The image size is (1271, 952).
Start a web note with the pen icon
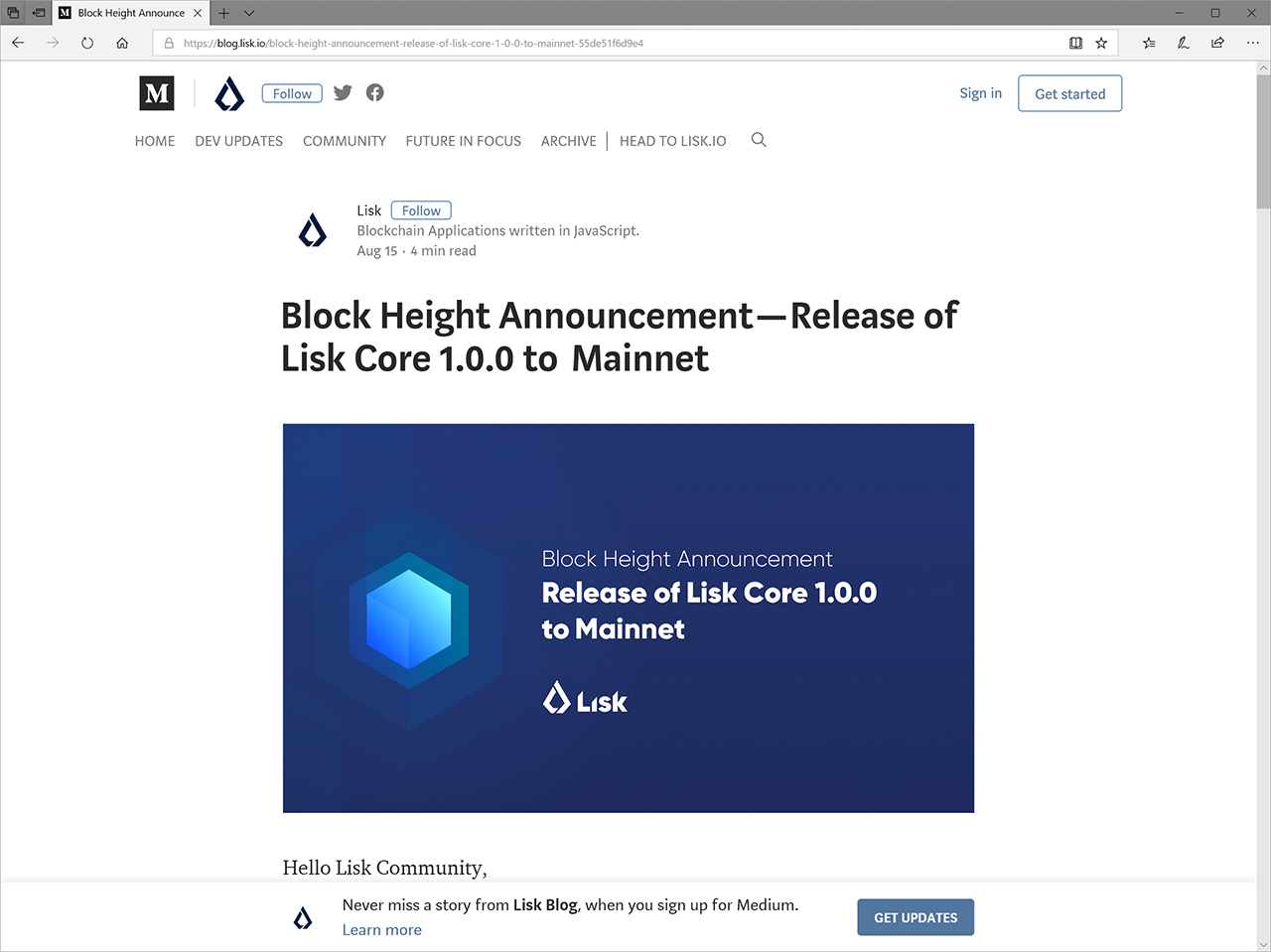[1183, 43]
